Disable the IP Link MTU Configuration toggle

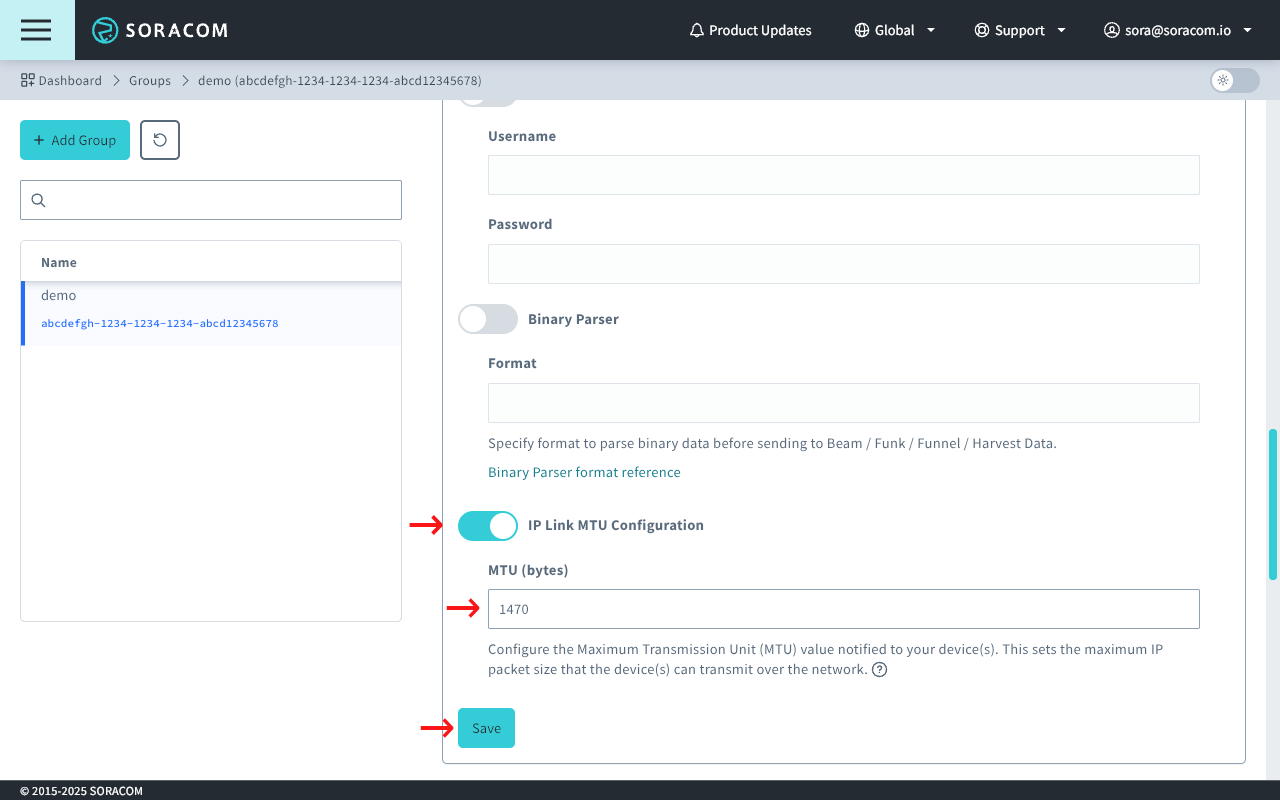(487, 525)
